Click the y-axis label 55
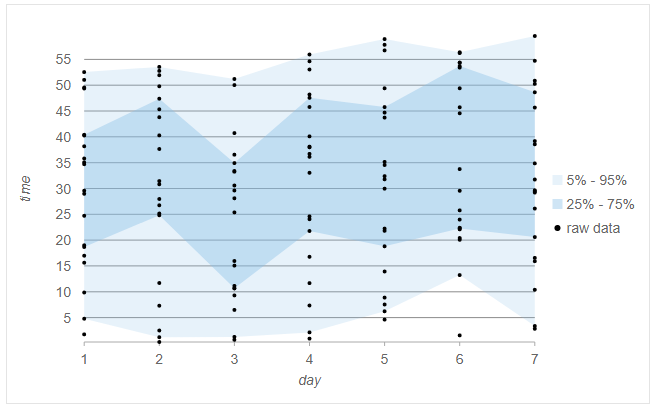Image resolution: width=656 pixels, height=408 pixels. coord(63,59)
